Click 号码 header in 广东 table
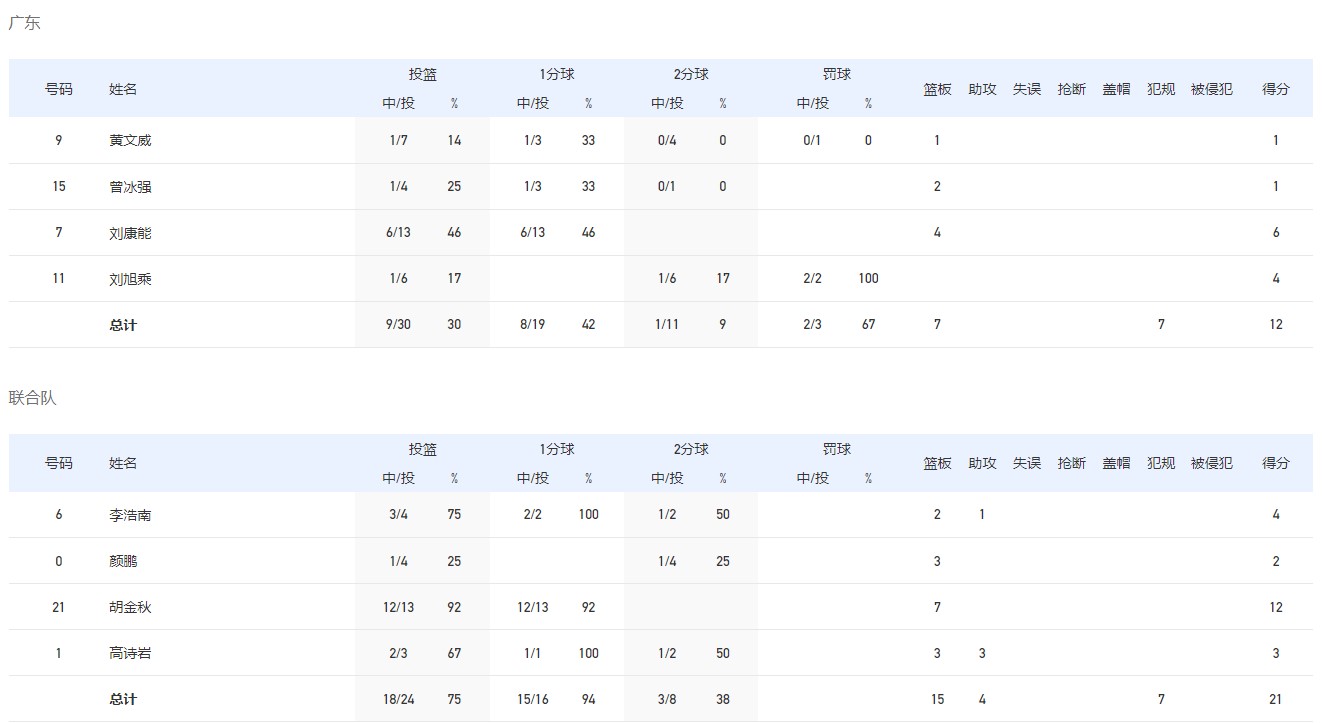The height and width of the screenshot is (723, 1325). pyautogui.click(x=59, y=89)
